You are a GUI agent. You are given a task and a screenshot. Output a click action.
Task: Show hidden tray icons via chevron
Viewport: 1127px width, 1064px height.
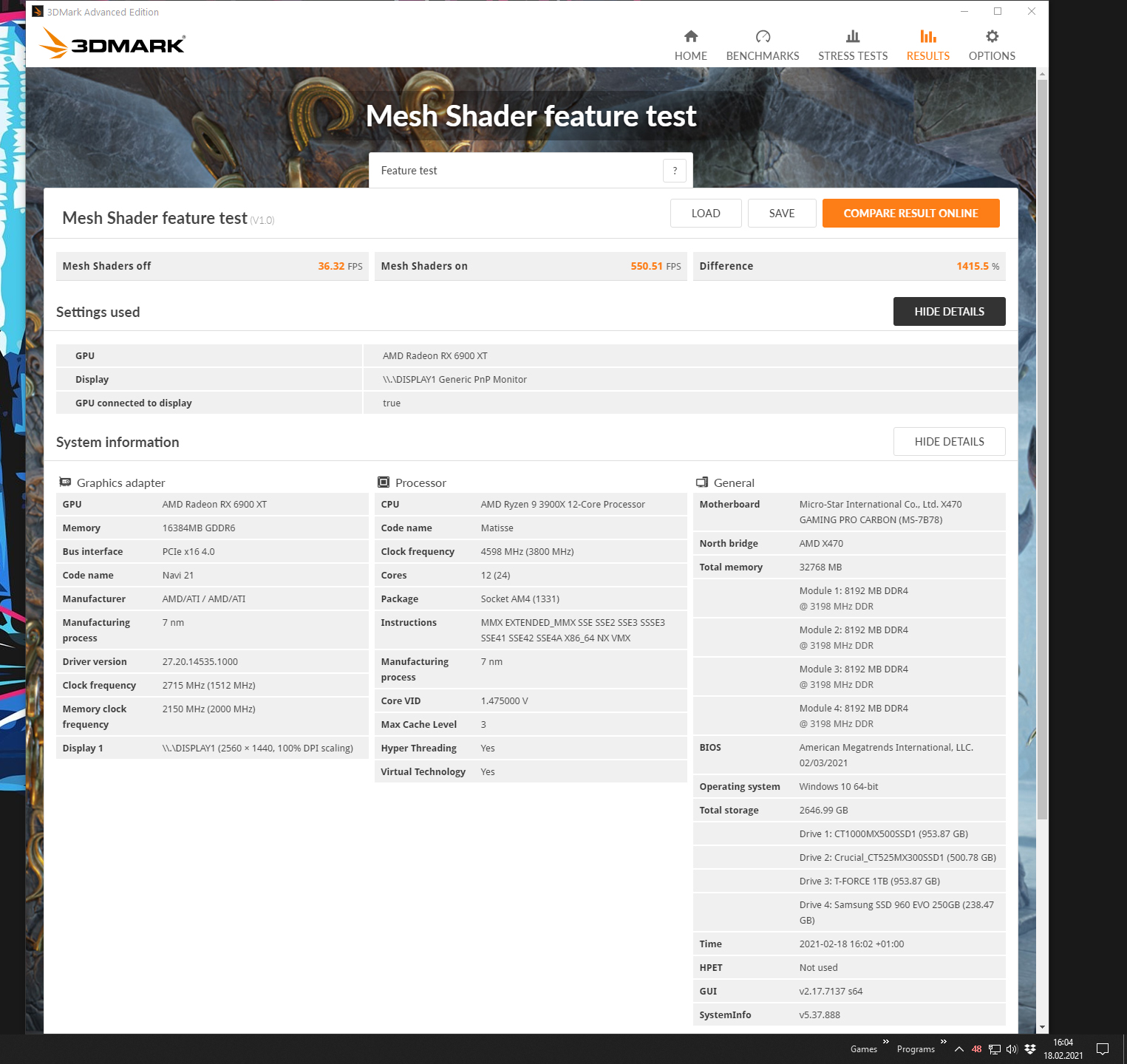tap(959, 1049)
